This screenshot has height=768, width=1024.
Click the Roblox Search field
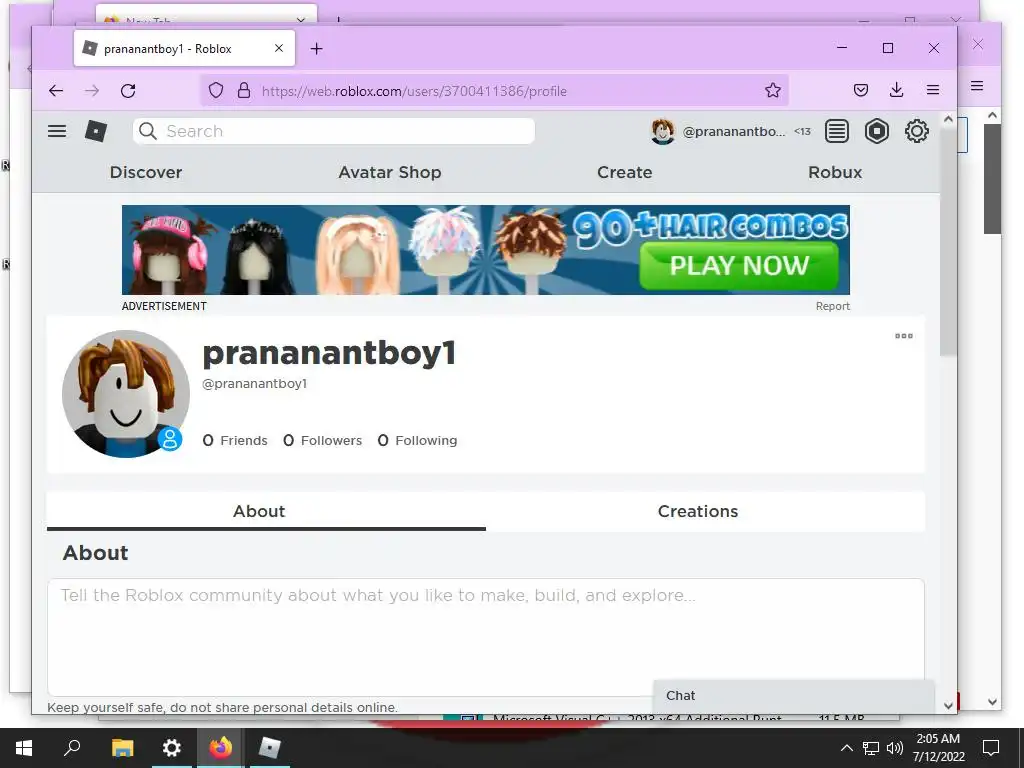tap(334, 131)
